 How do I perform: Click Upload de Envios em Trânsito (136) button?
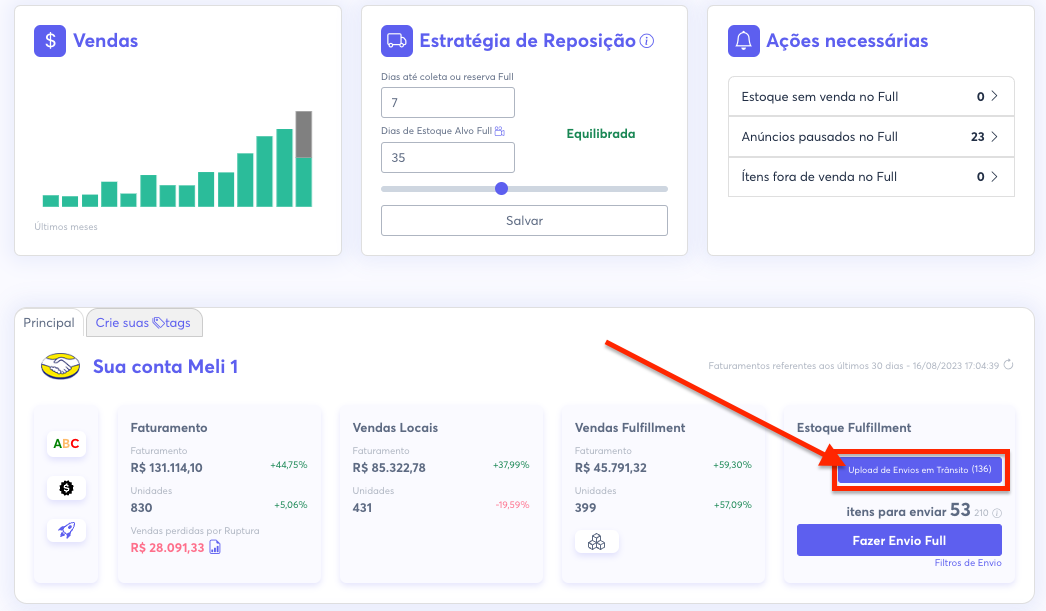pyautogui.click(x=920, y=470)
